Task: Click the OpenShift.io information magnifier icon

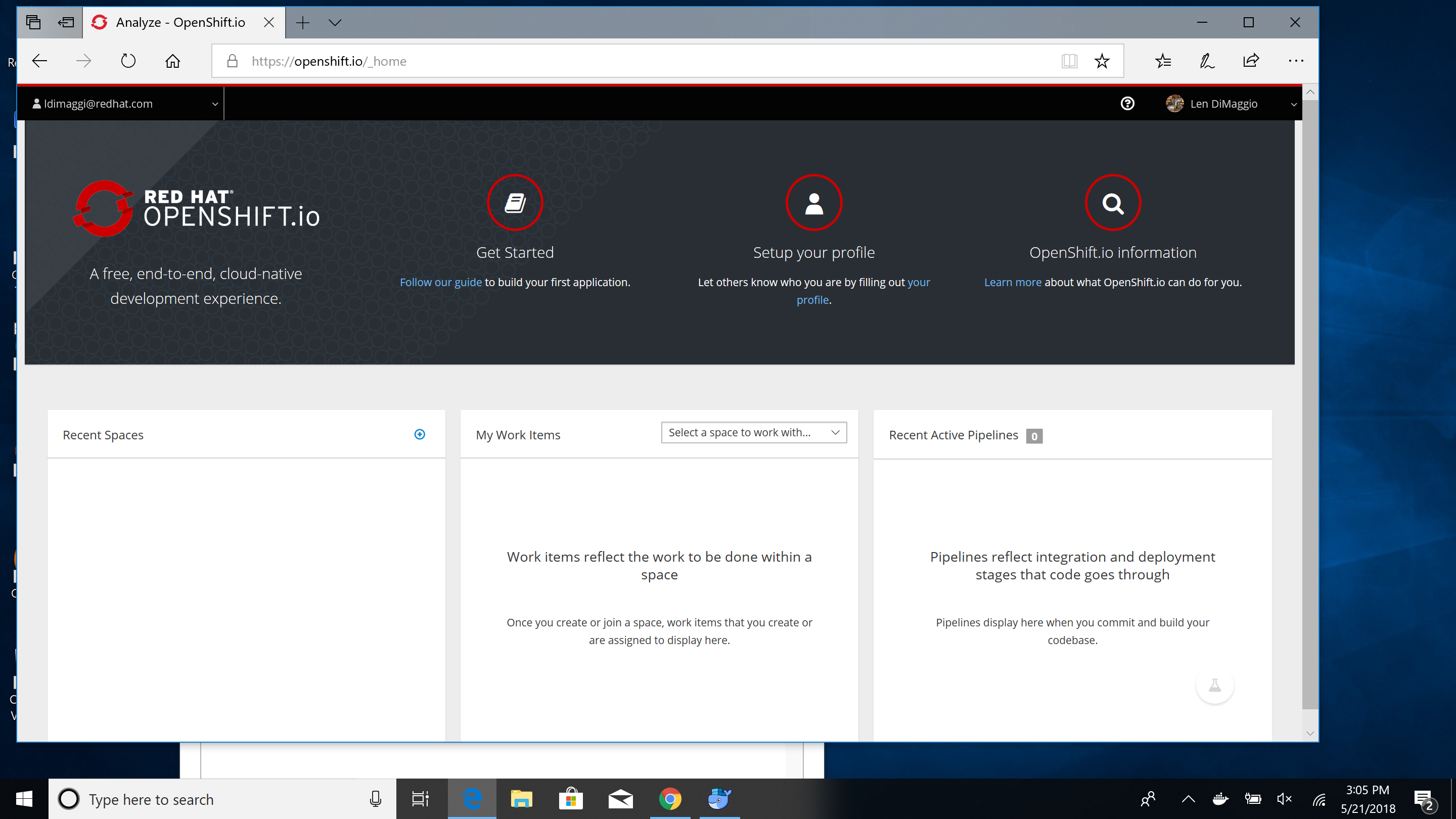Action: tap(1112, 202)
